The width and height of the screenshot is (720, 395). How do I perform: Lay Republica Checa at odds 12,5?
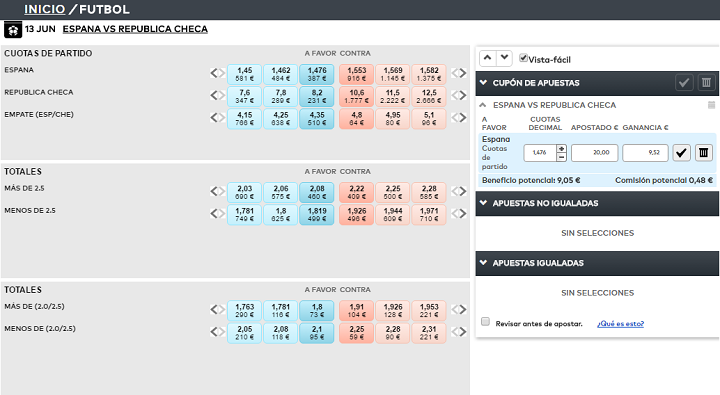click(x=429, y=96)
